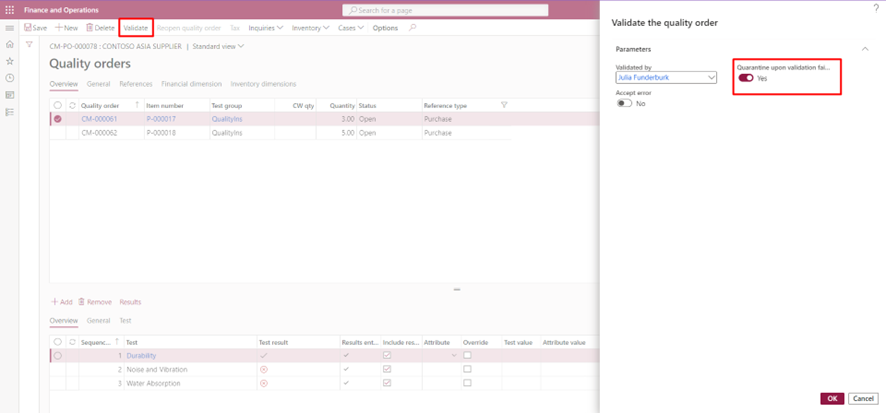886x413 pixels.
Task: Click failed result icon for Water Absorption
Action: (x=263, y=383)
